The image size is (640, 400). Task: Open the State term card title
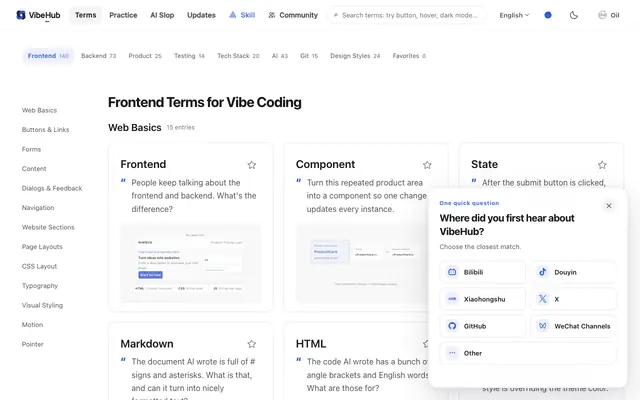[484, 164]
